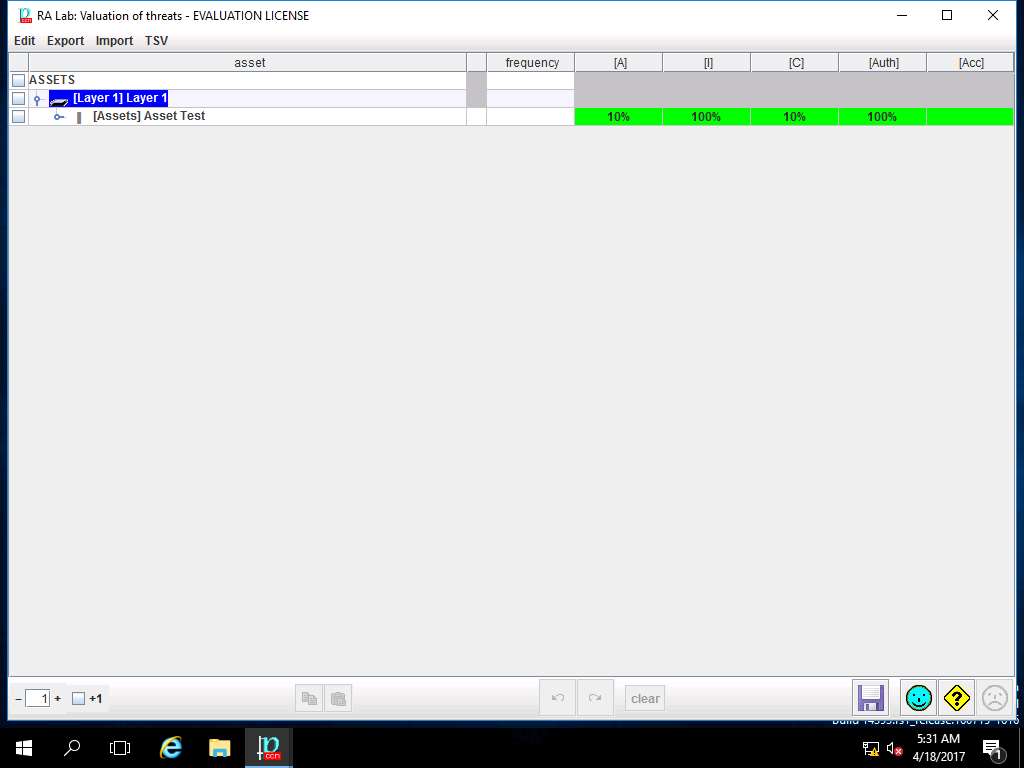Viewport: 1024px width, 768px height.
Task: Click the floppy disk save icon
Action: 871,697
